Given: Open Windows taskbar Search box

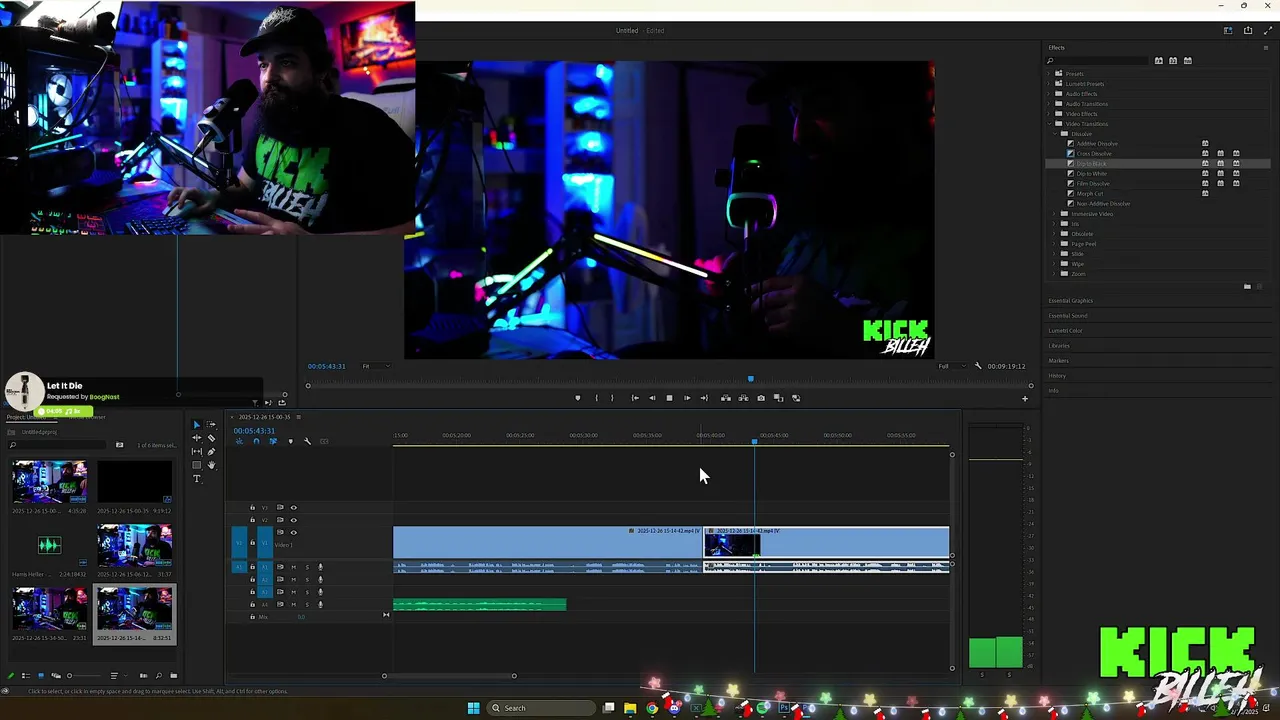Looking at the screenshot, I should 540,708.
